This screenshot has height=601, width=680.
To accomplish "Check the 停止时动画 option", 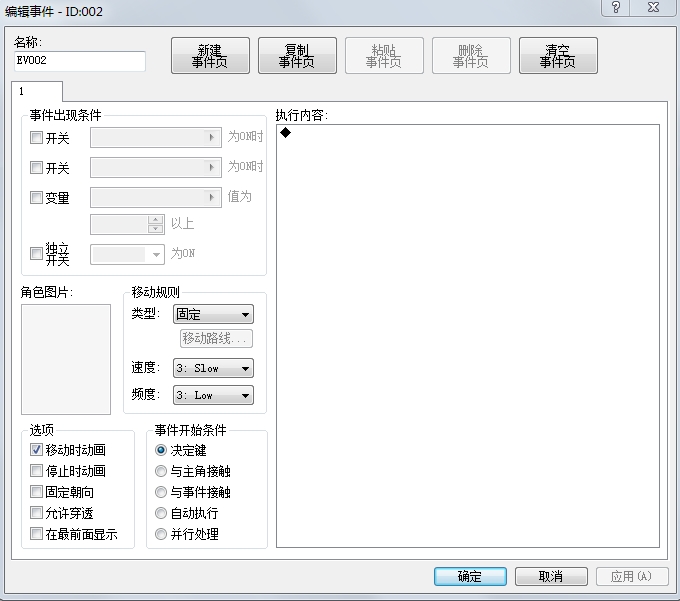I will [x=36, y=470].
